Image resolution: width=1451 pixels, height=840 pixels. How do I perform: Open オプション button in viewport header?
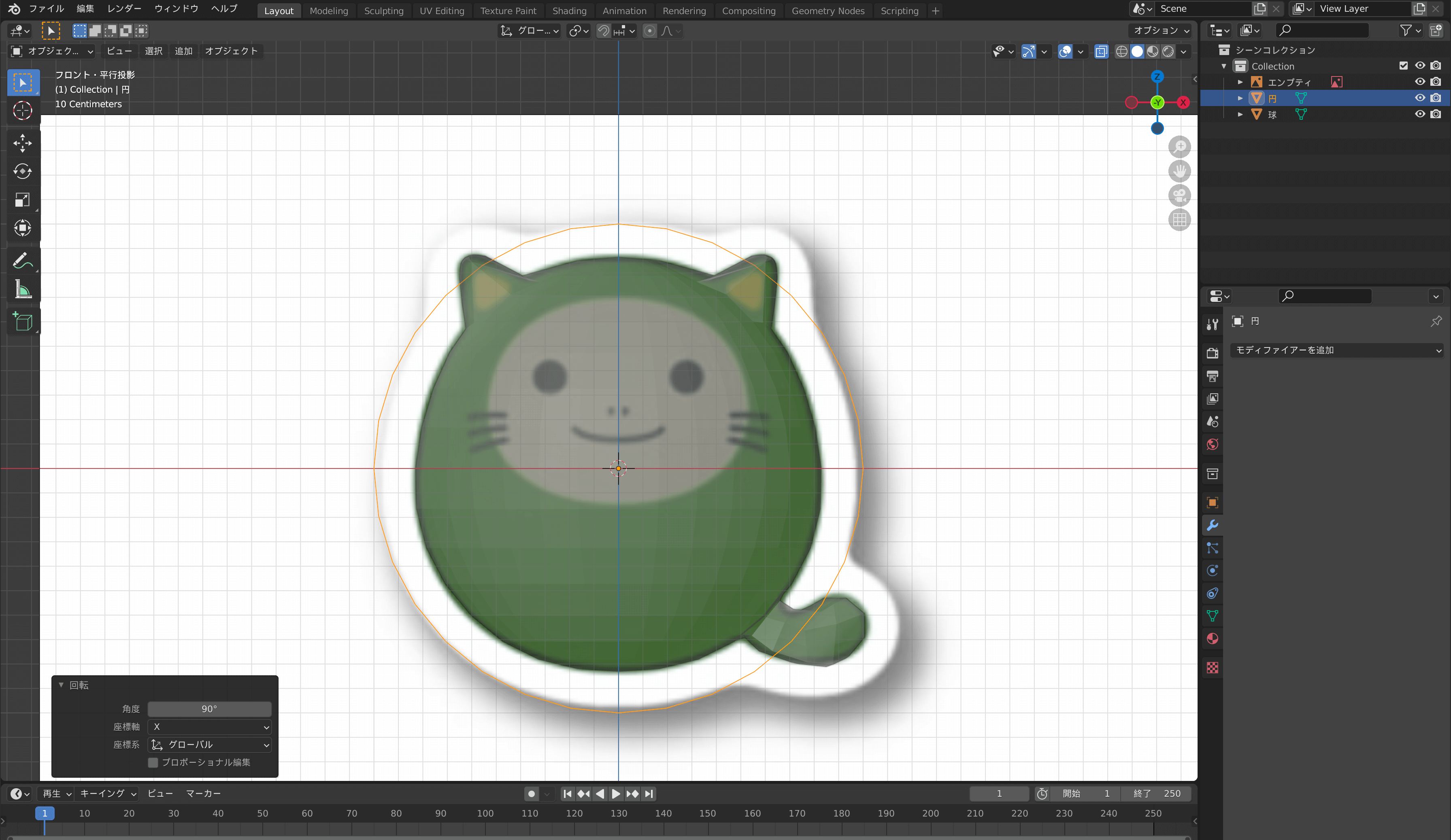[1161, 30]
